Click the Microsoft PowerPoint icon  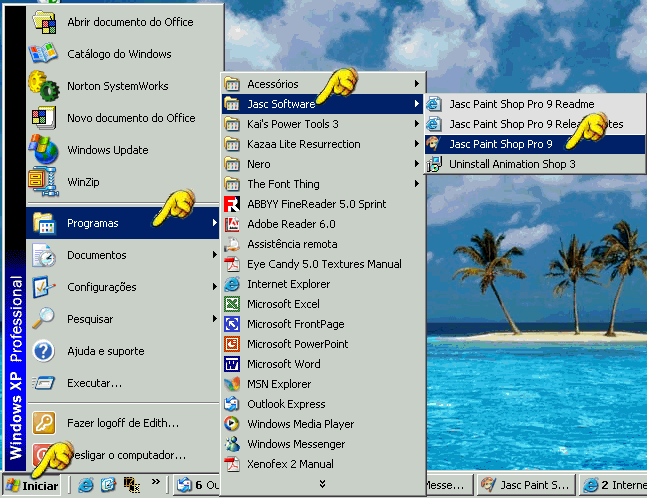(232, 344)
